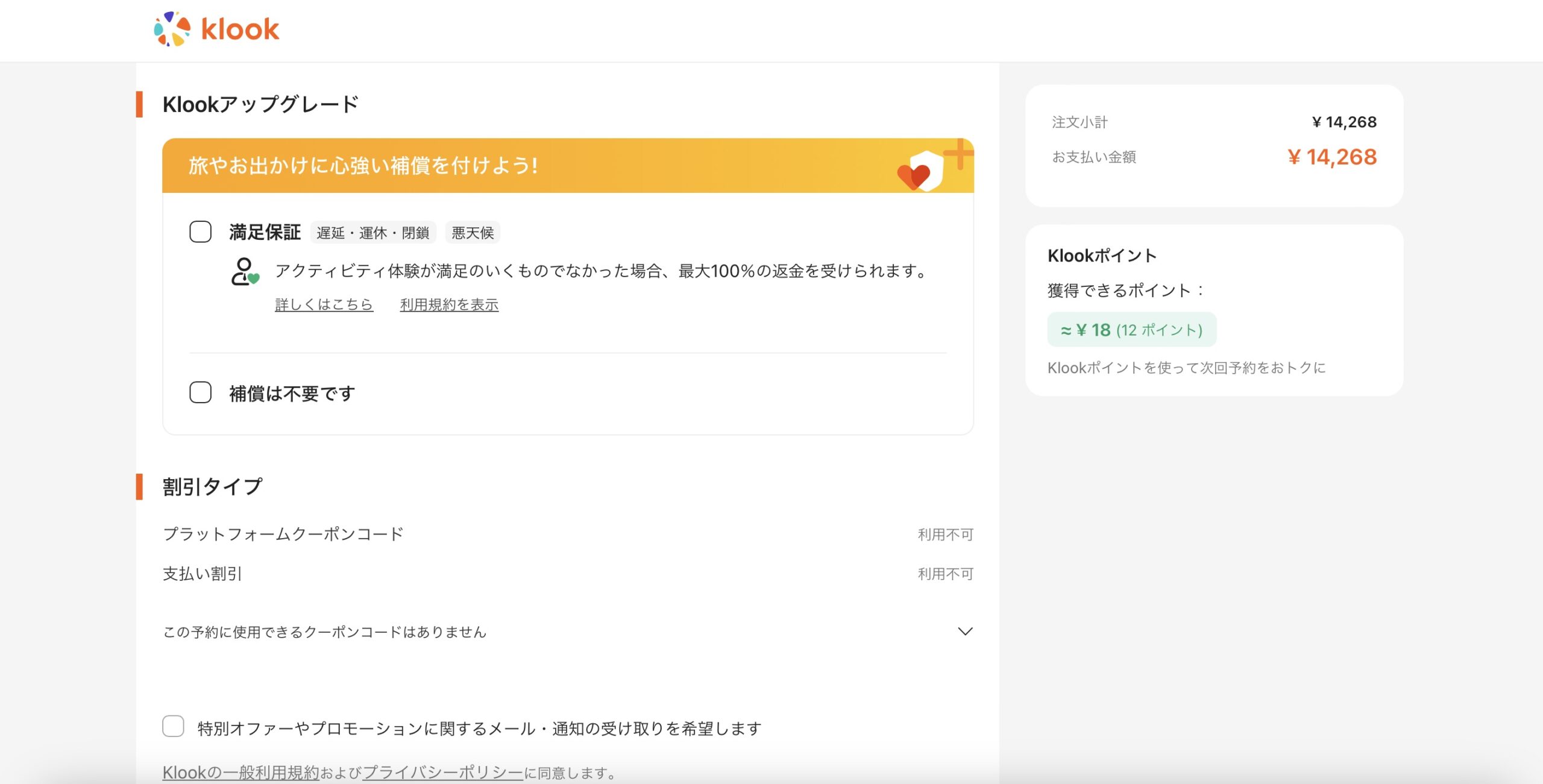Image resolution: width=1543 pixels, height=784 pixels.
Task: Click the orange お支払い金額 total ¥14,268
Action: (1332, 157)
